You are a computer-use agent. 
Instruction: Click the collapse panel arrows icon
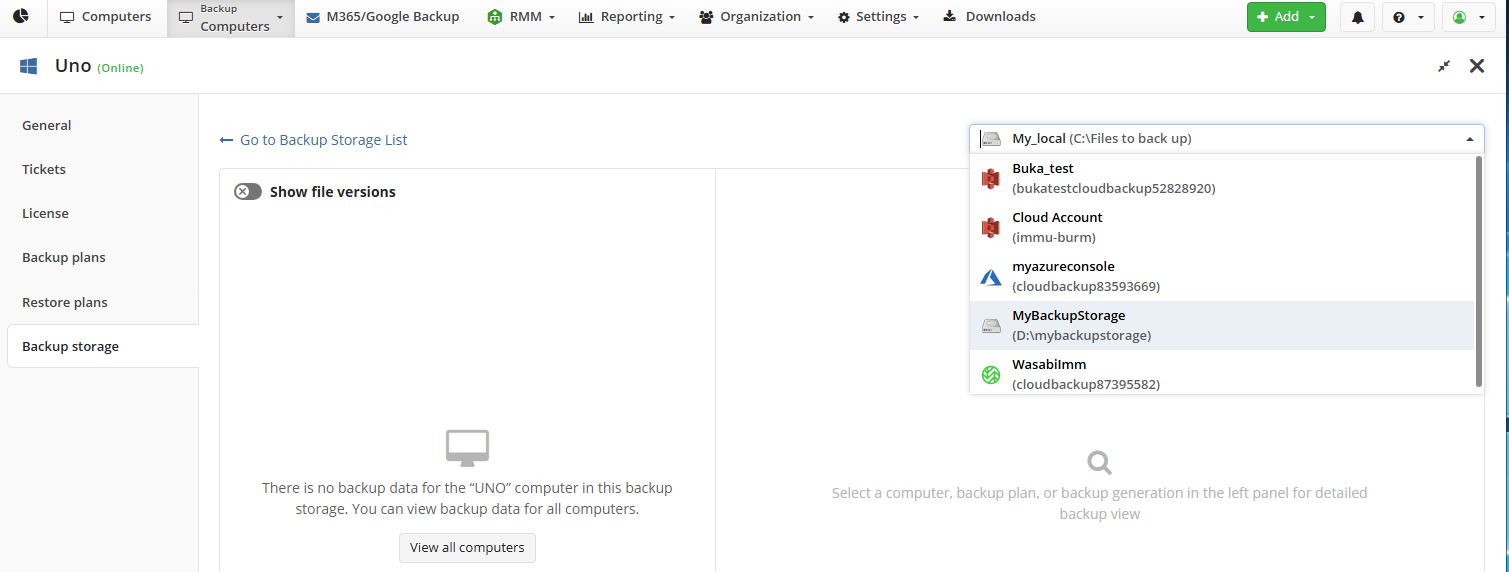coord(1444,66)
